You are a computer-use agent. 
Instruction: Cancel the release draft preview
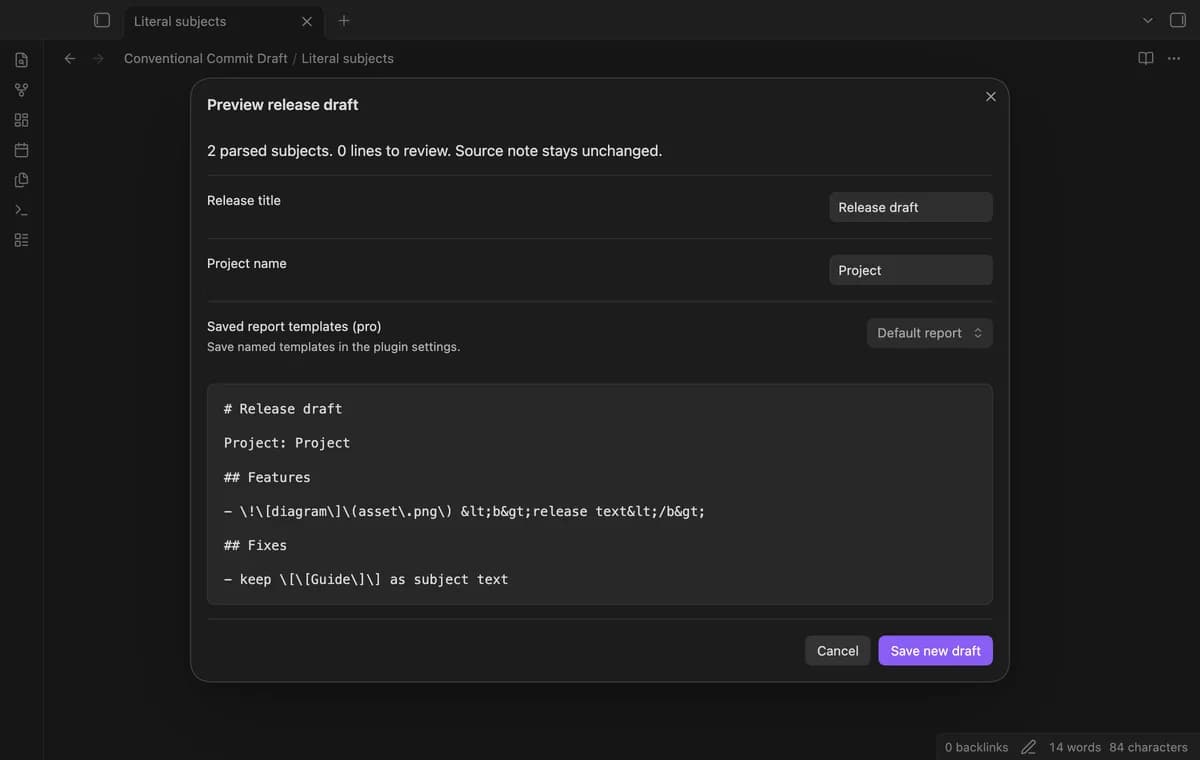[x=837, y=651]
